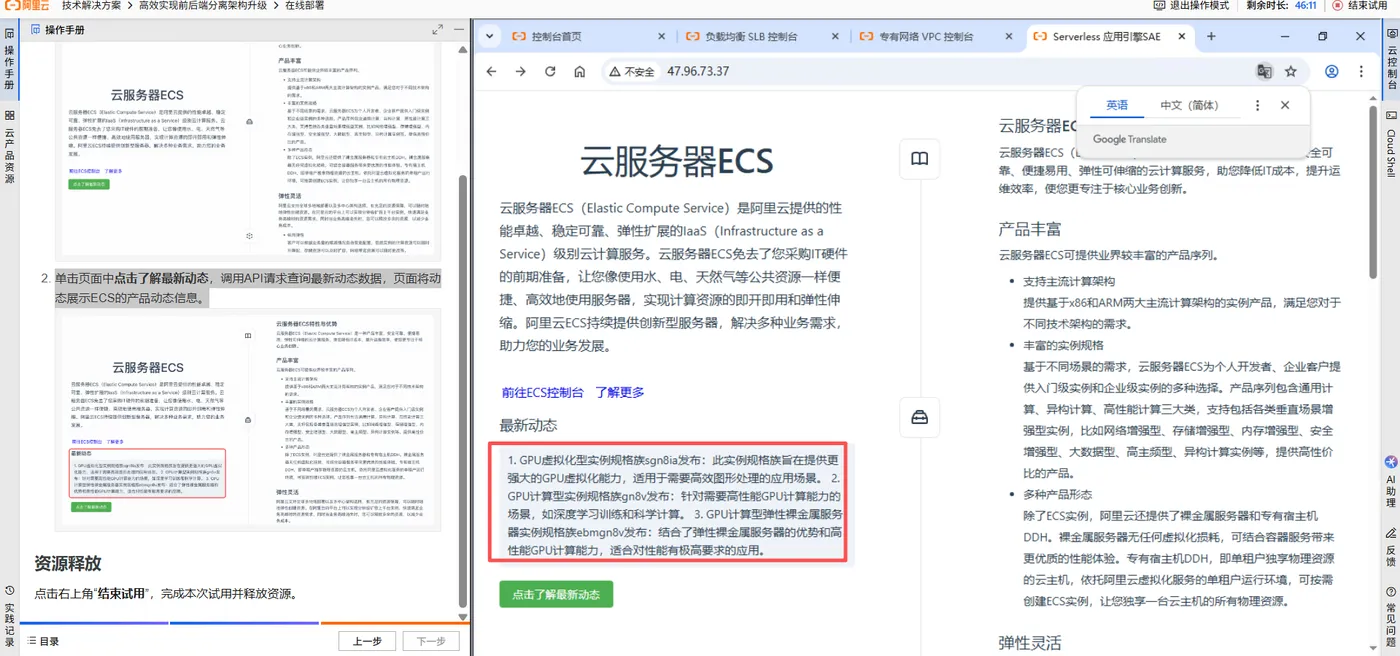Click breadcrumb 技术解决方案

tap(92, 6)
